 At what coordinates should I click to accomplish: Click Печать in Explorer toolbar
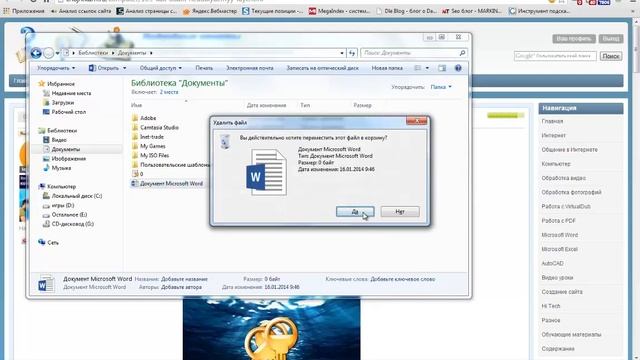[x=204, y=68]
